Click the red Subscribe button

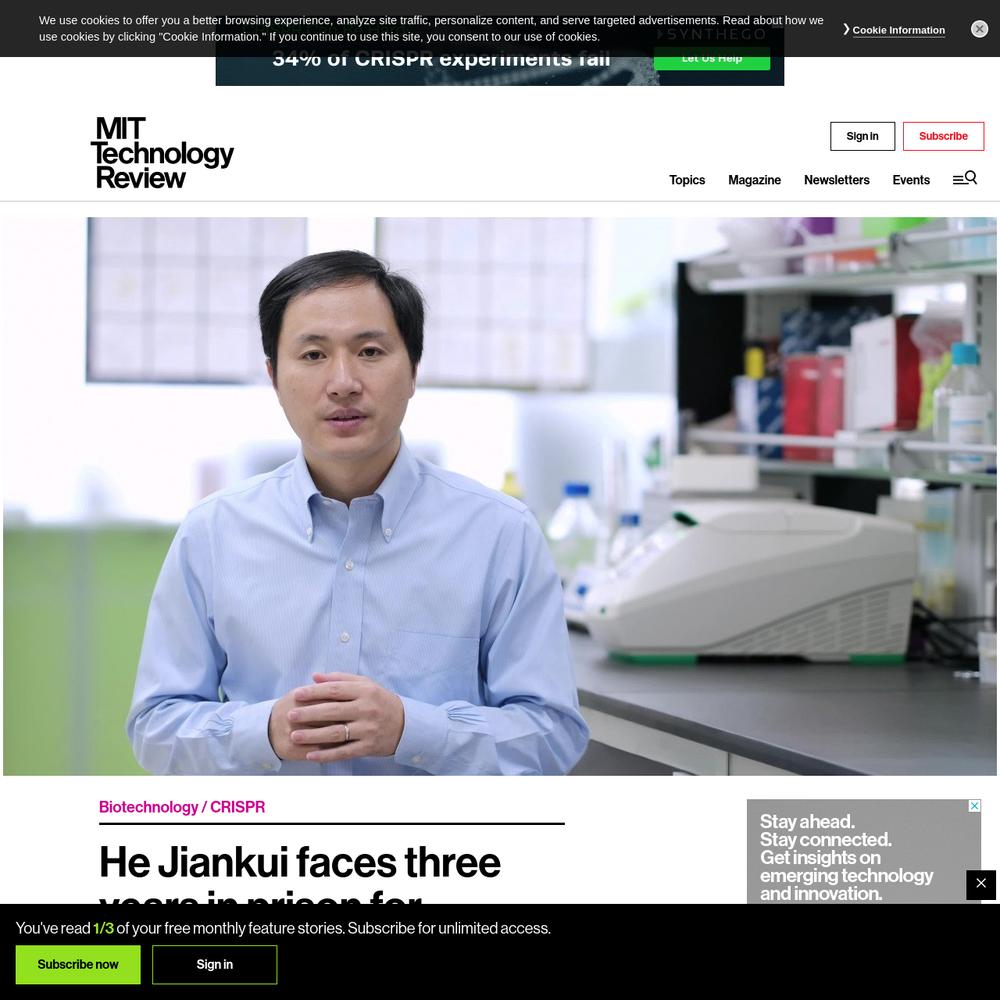coord(943,136)
